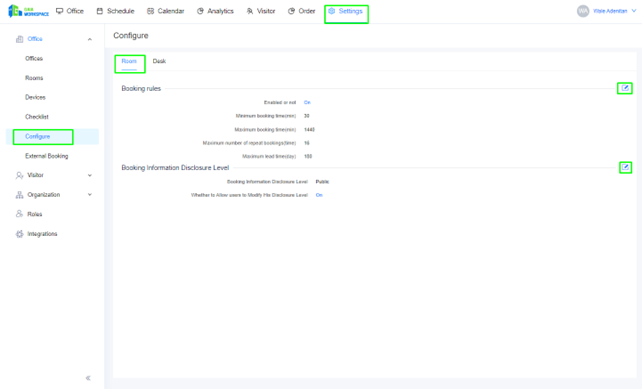The image size is (642, 389).
Task: Click the Configure page heading
Action: [x=131, y=36]
